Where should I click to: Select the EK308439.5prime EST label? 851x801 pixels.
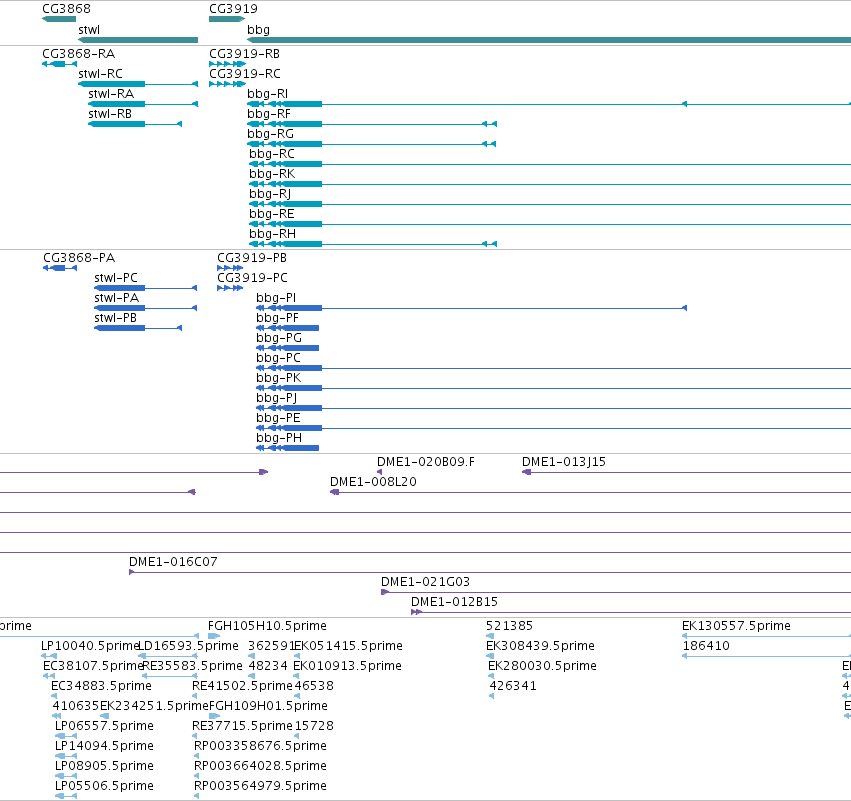pyautogui.click(x=541, y=646)
